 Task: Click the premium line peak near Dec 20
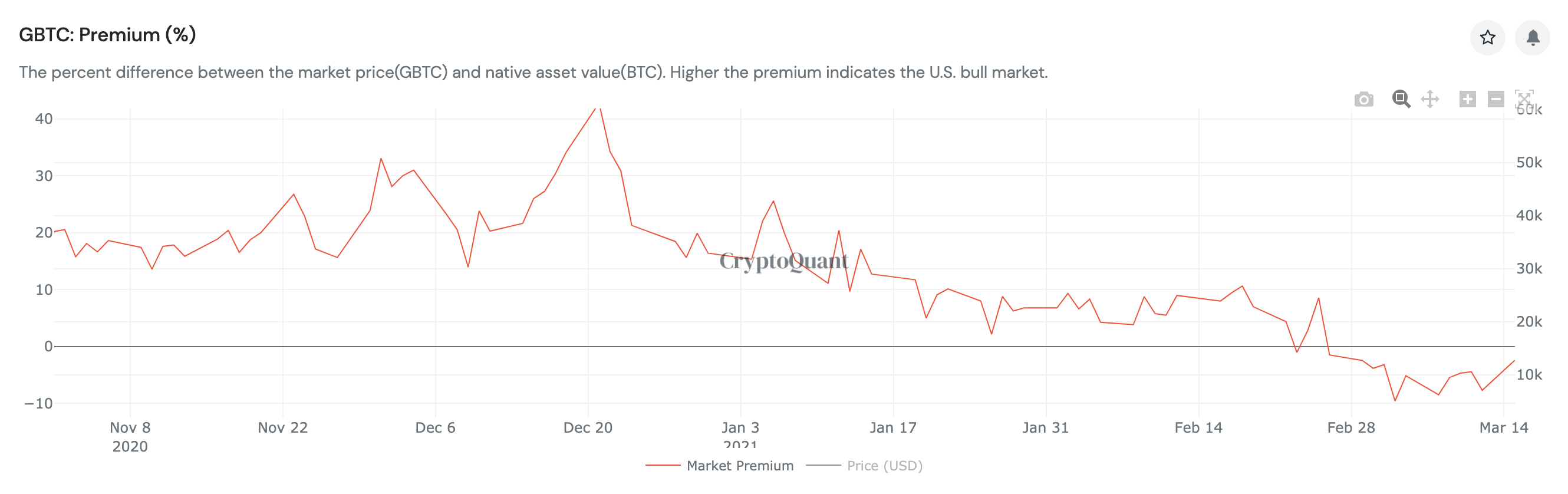click(598, 110)
